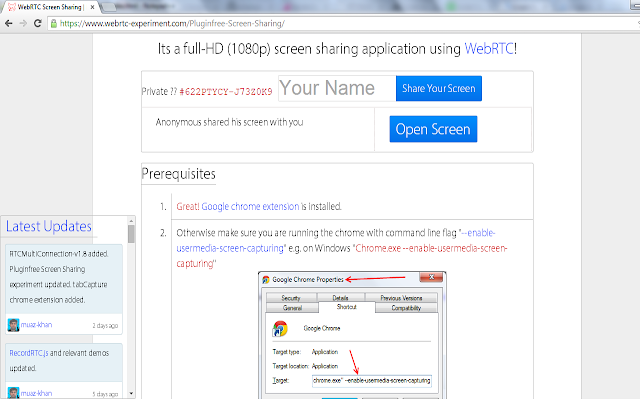Close the WebRTC Screen Sharing tab
The image size is (640, 400).
[92, 7]
